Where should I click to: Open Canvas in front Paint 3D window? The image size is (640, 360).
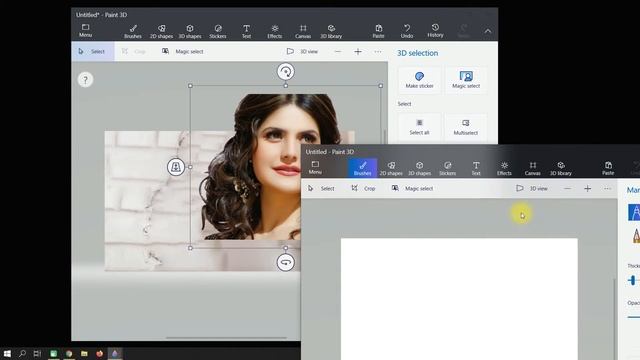(x=533, y=168)
